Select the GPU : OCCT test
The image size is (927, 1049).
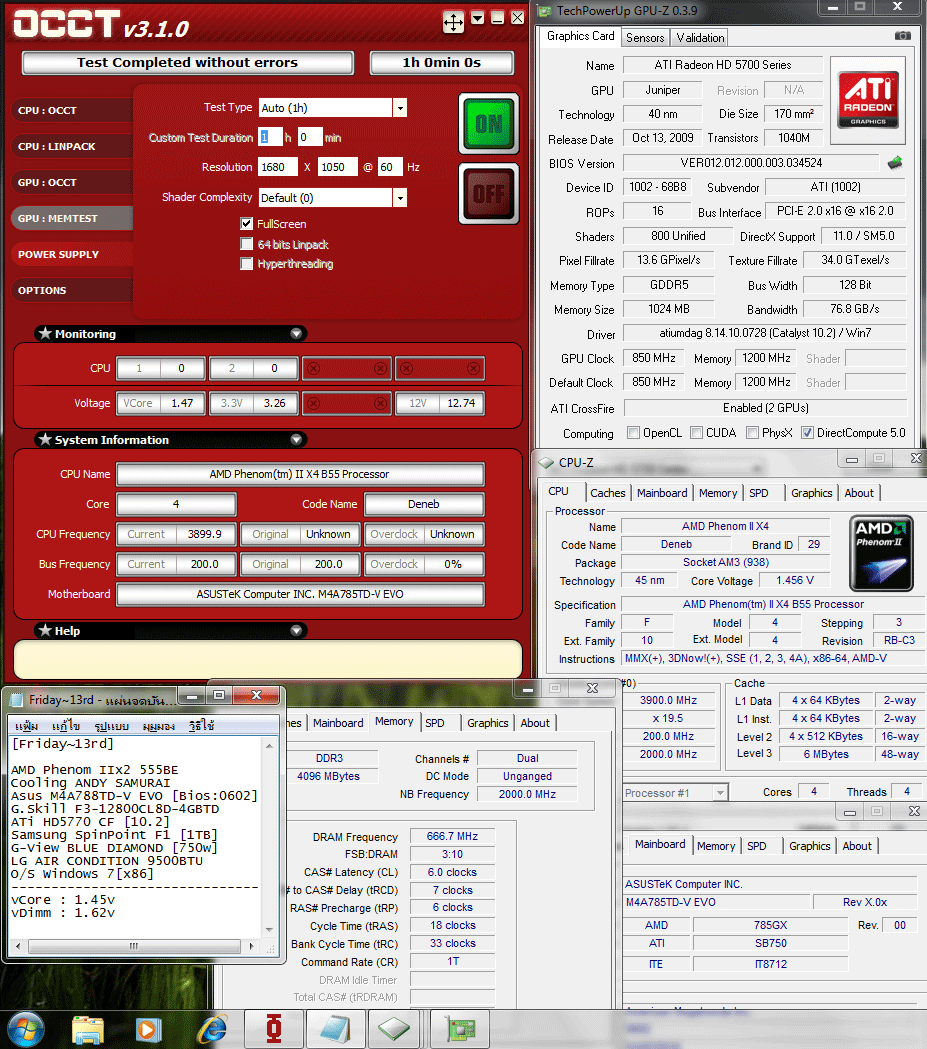pos(72,182)
